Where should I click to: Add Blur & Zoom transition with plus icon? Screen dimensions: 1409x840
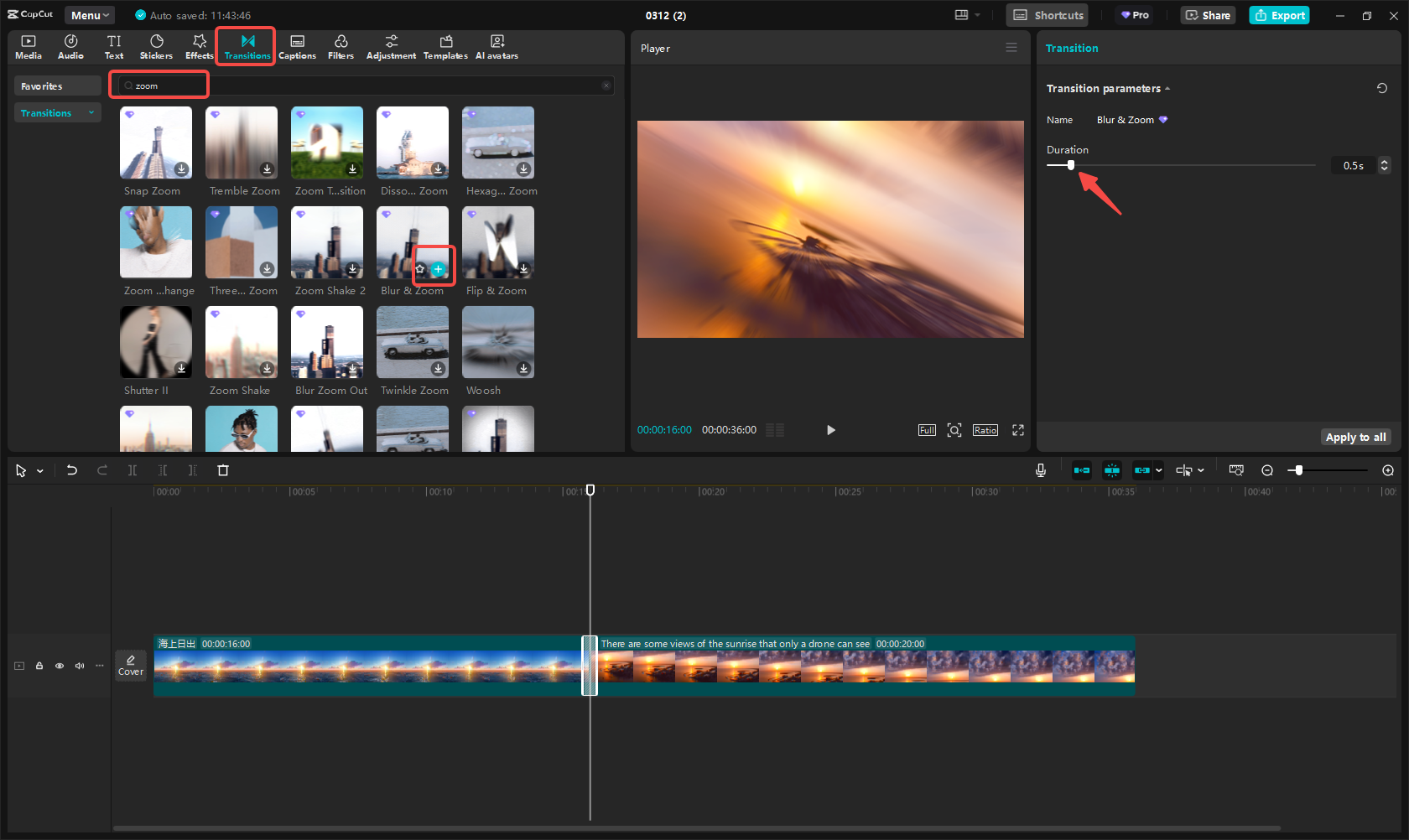(438, 269)
